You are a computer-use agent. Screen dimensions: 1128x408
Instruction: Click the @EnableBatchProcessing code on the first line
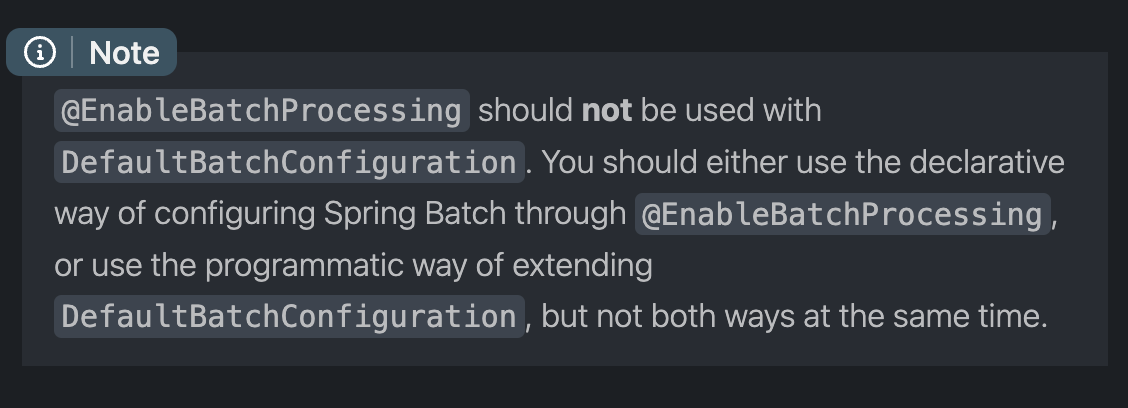point(262,111)
